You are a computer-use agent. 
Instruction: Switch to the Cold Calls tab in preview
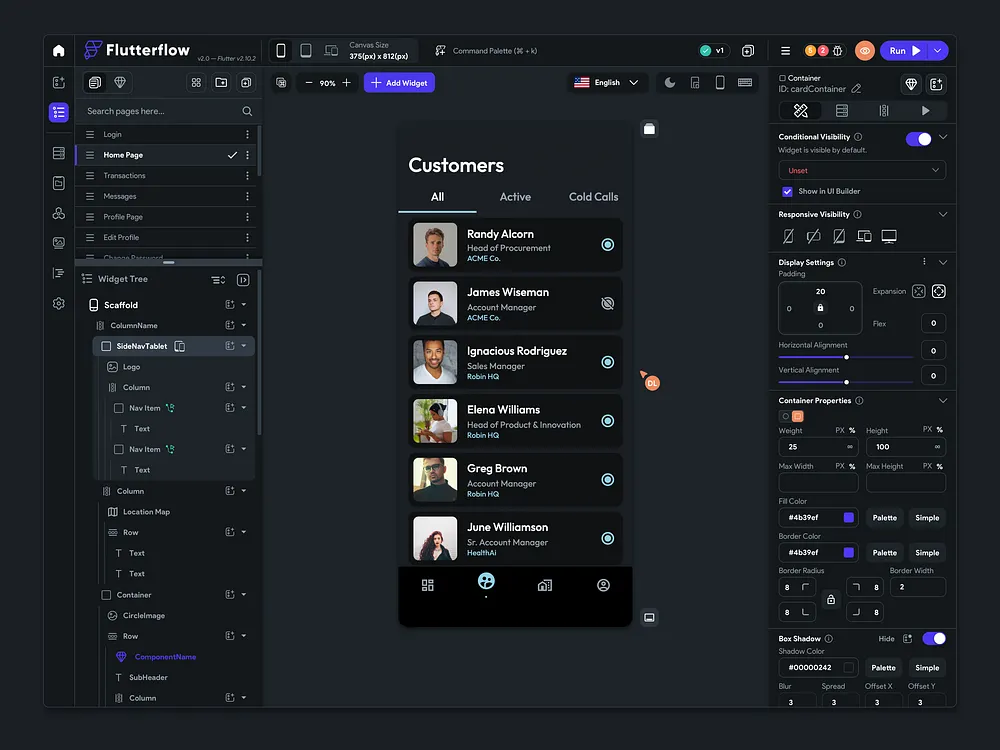592,197
